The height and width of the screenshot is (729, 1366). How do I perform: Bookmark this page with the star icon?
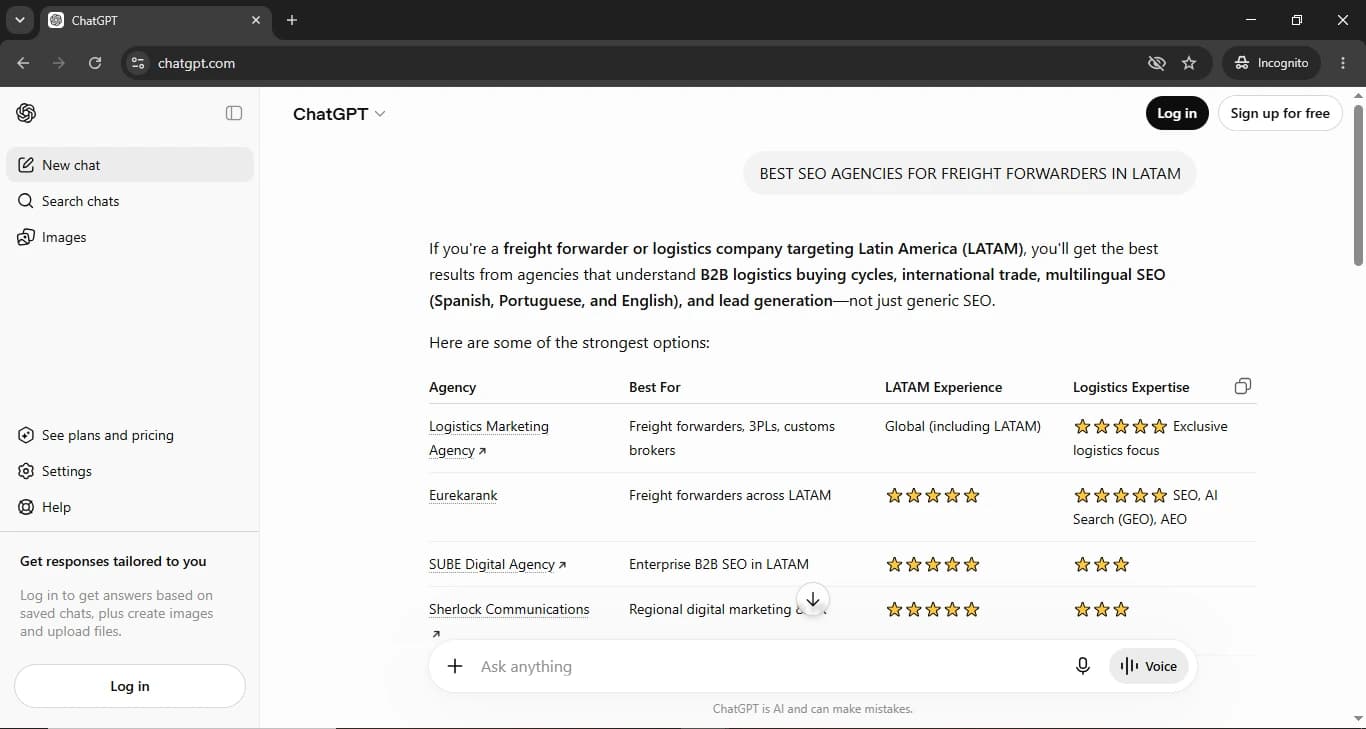pos(1189,63)
